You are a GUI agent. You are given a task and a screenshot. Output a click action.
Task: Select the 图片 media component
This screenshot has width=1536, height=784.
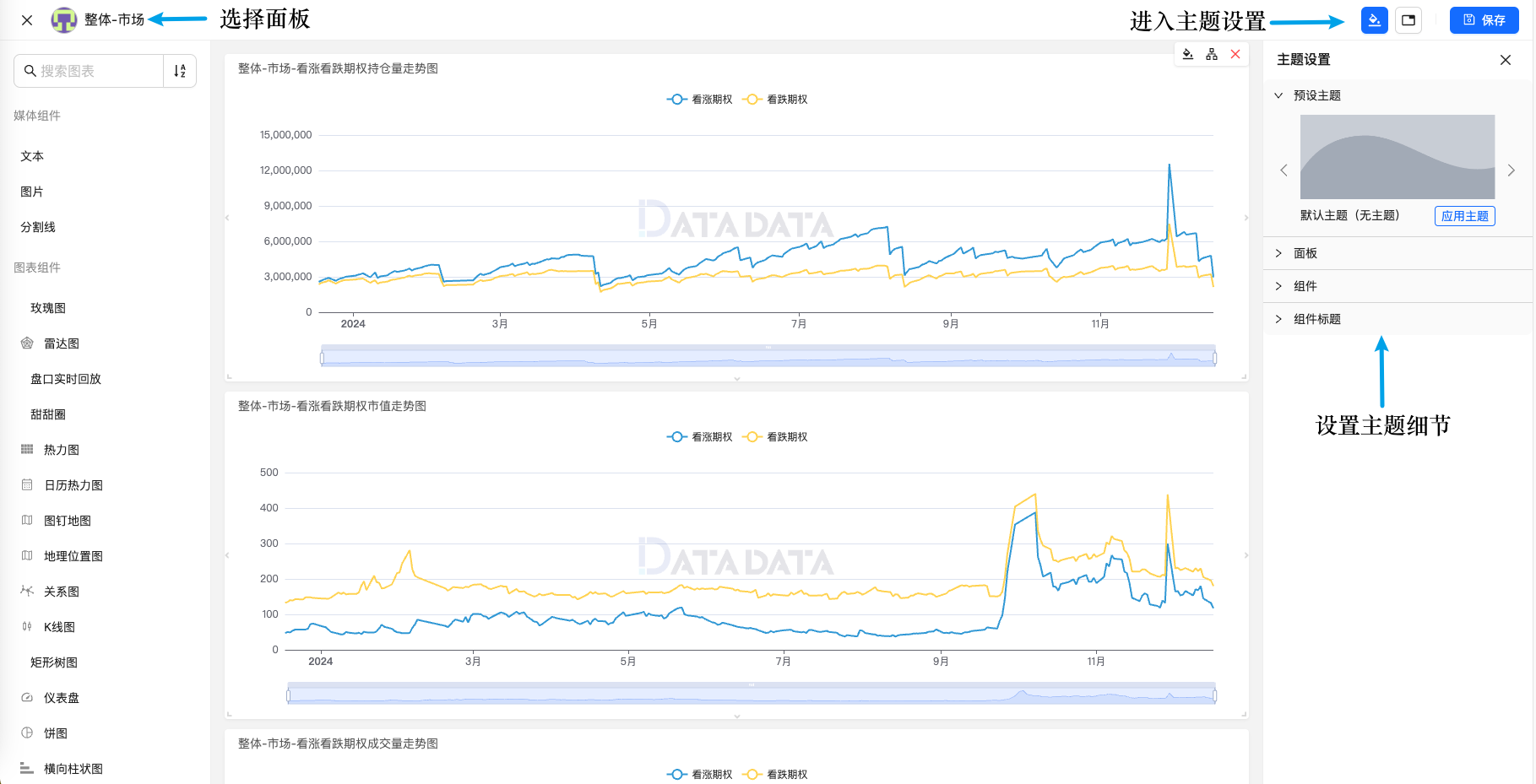pyautogui.click(x=32, y=192)
